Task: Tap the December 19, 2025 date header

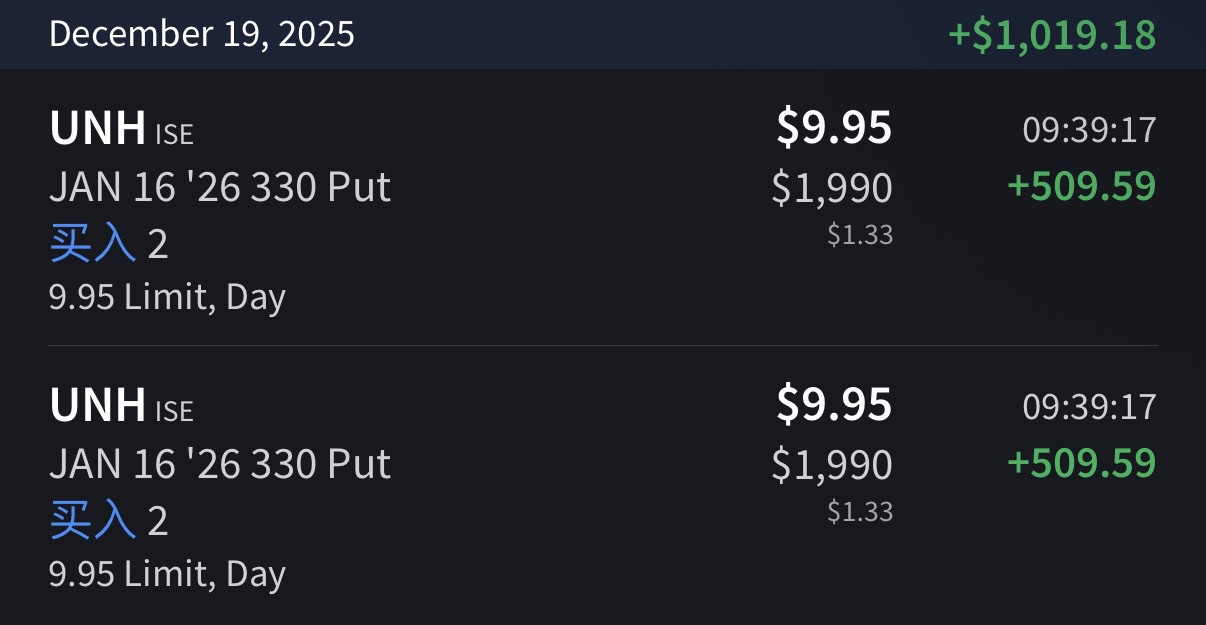Action: click(x=201, y=34)
